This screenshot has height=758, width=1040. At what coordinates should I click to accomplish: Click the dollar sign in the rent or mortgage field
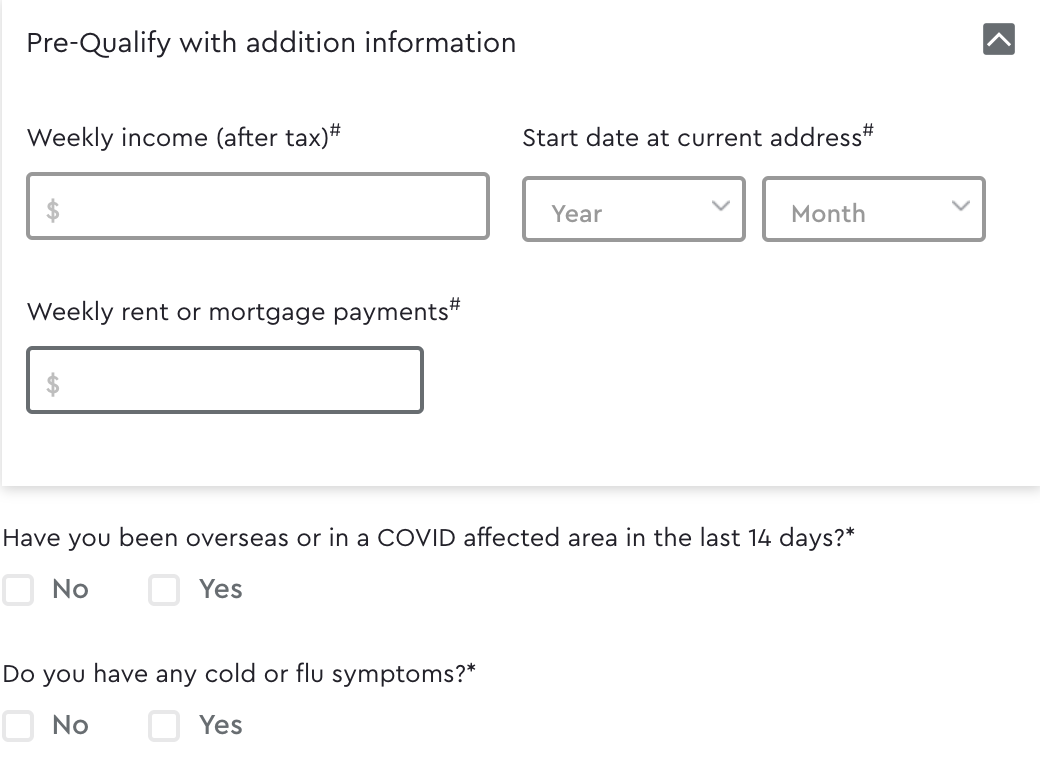point(53,384)
